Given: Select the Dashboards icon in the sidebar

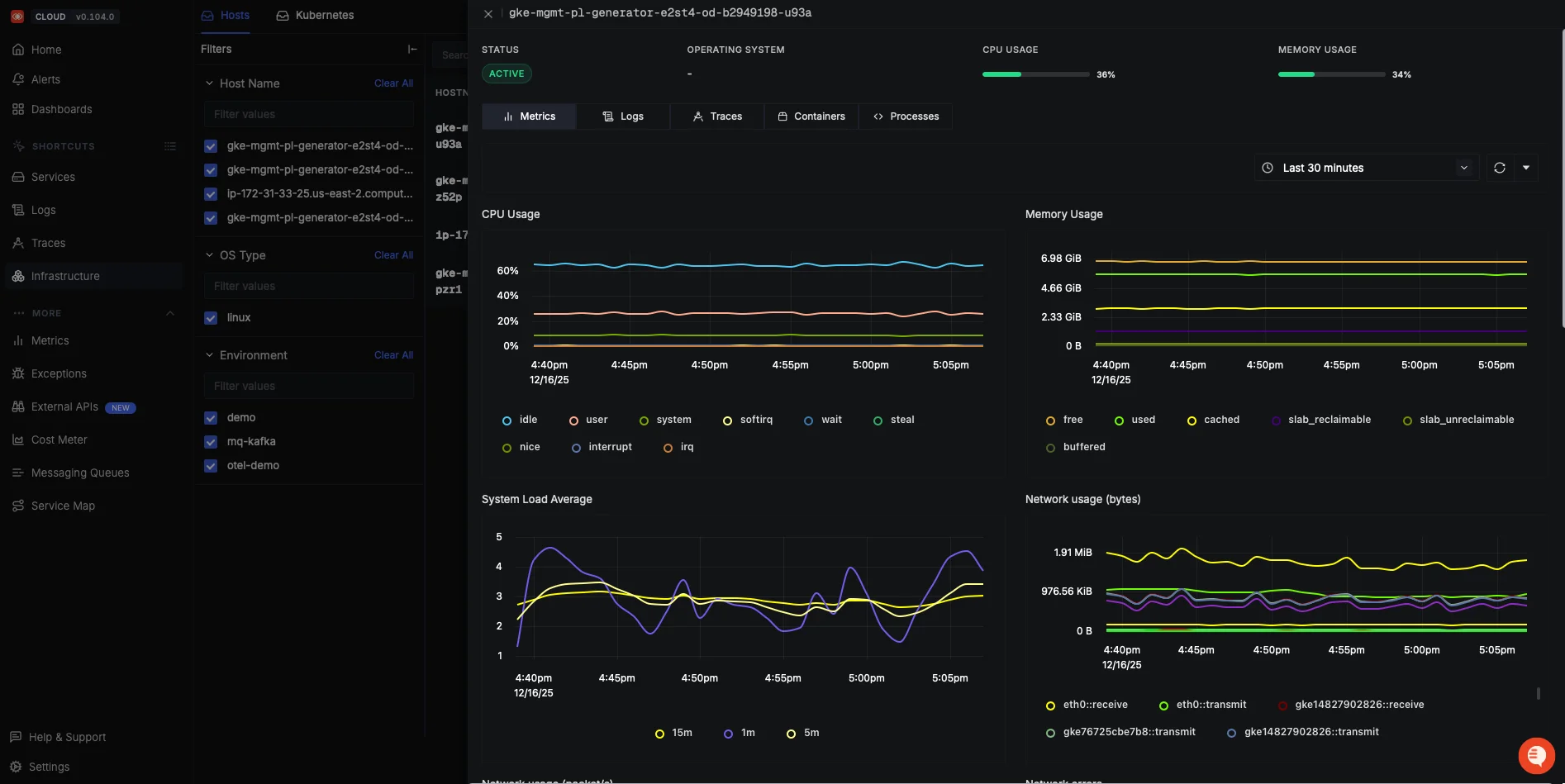Looking at the screenshot, I should click(x=59, y=109).
